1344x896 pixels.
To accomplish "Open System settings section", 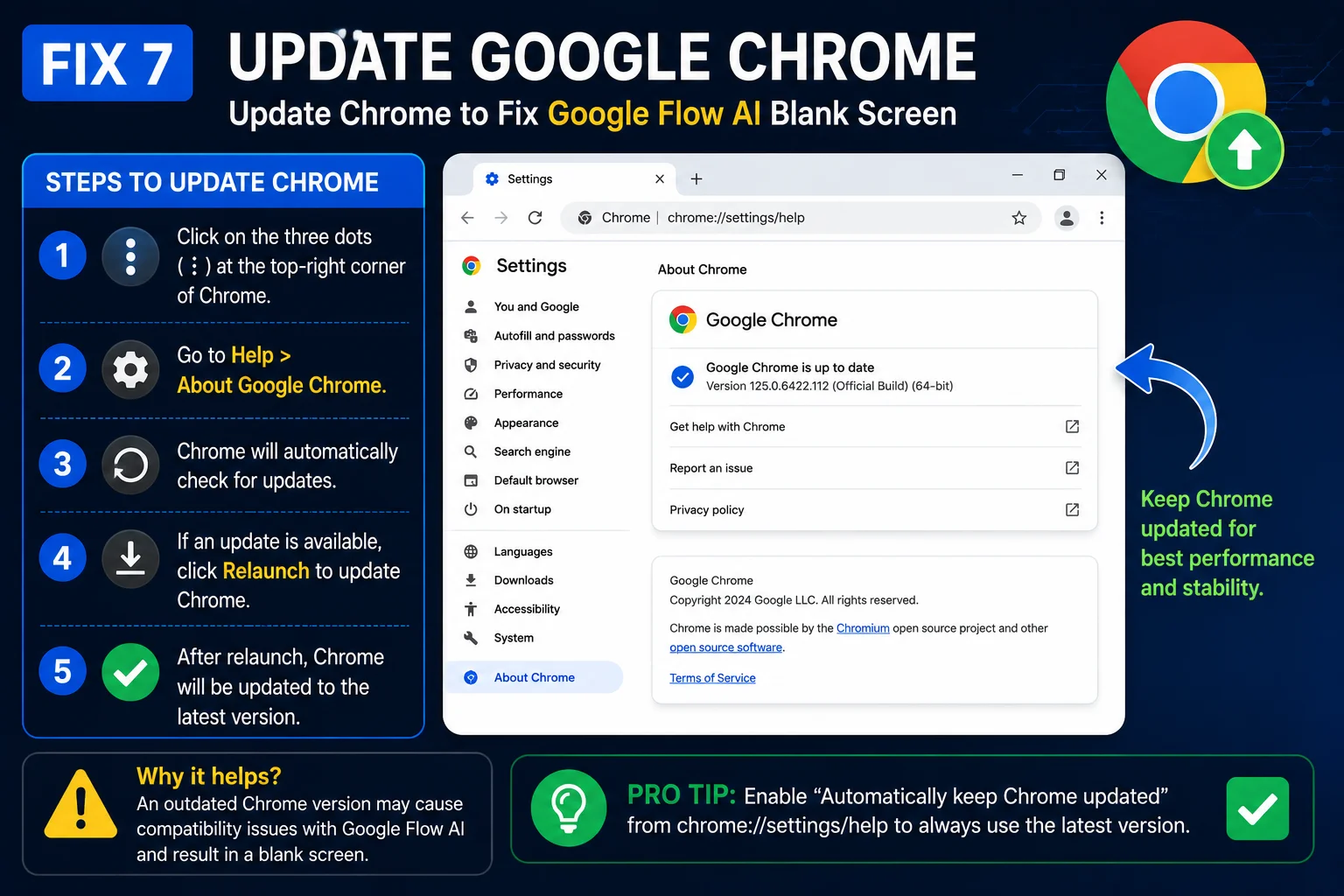I will point(514,638).
